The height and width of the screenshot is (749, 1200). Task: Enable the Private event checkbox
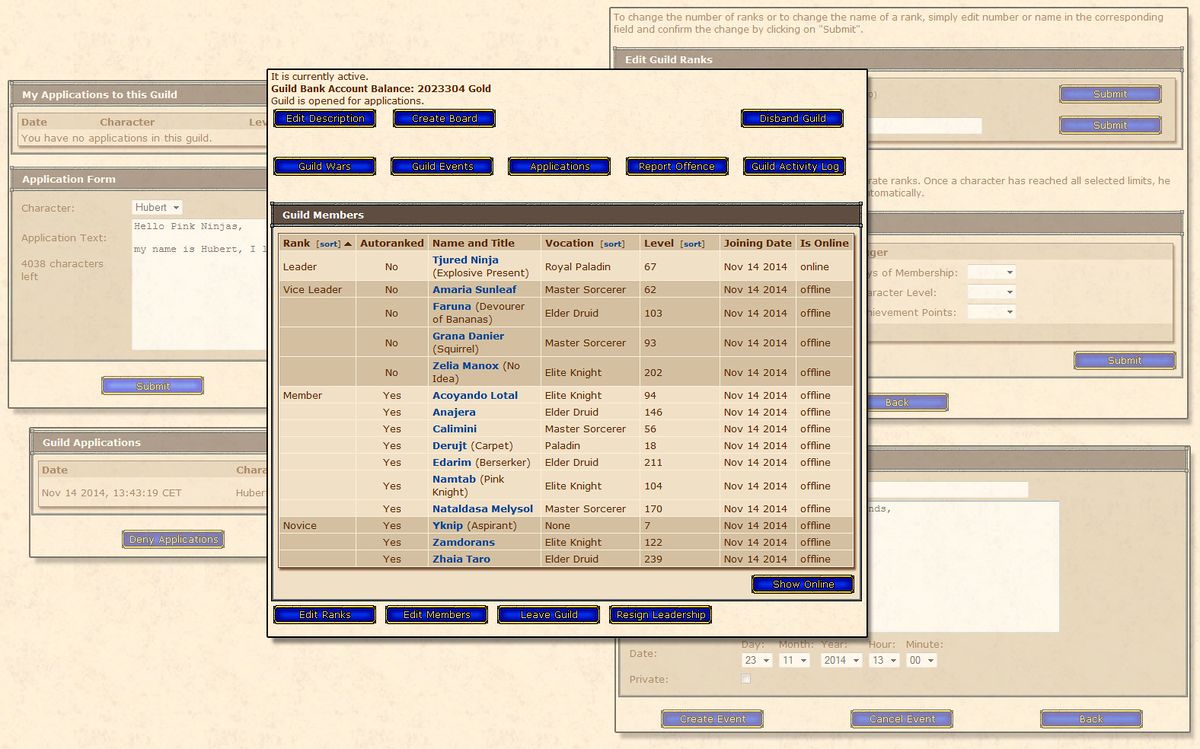point(744,678)
